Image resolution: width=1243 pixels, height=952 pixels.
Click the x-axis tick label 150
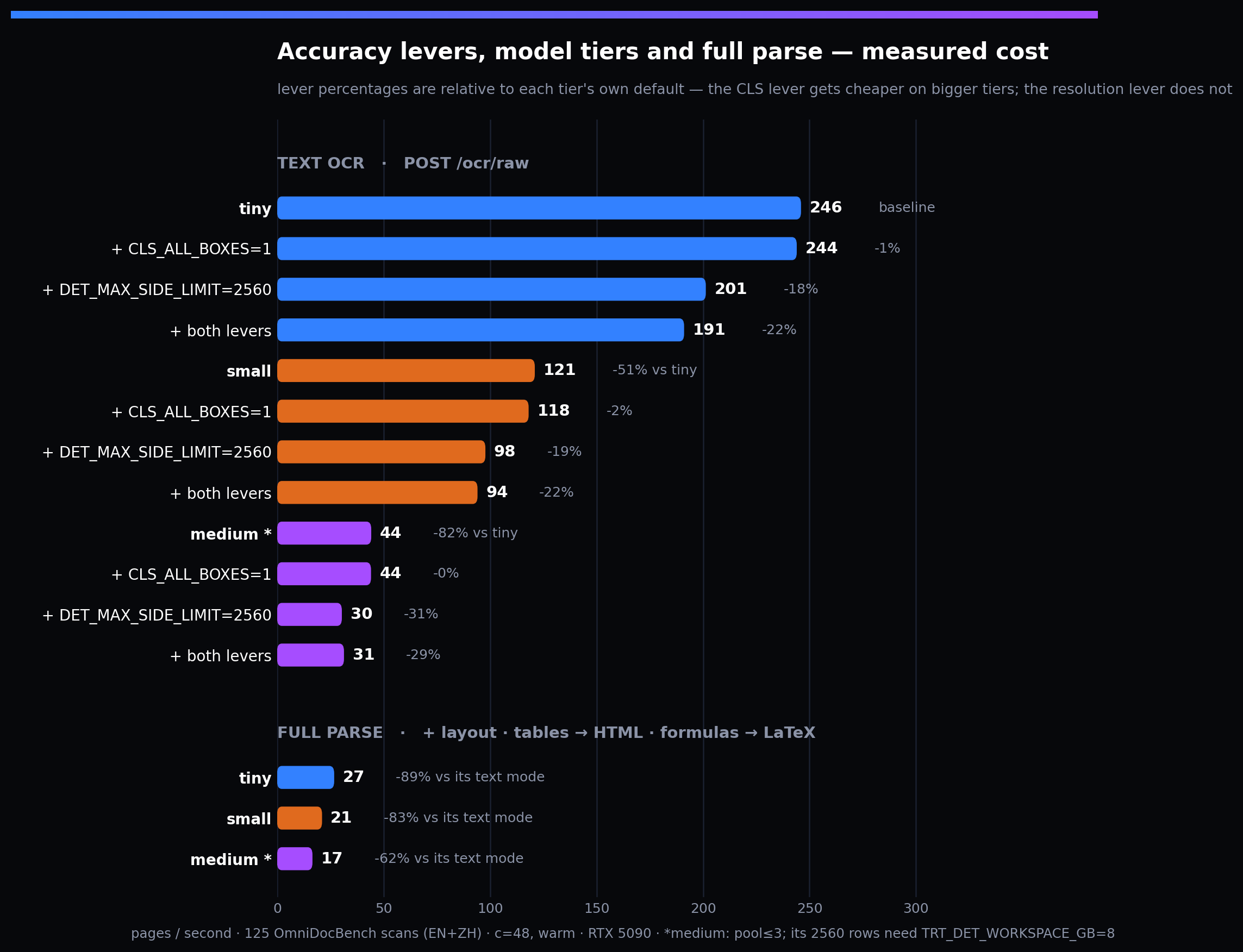pyautogui.click(x=597, y=909)
